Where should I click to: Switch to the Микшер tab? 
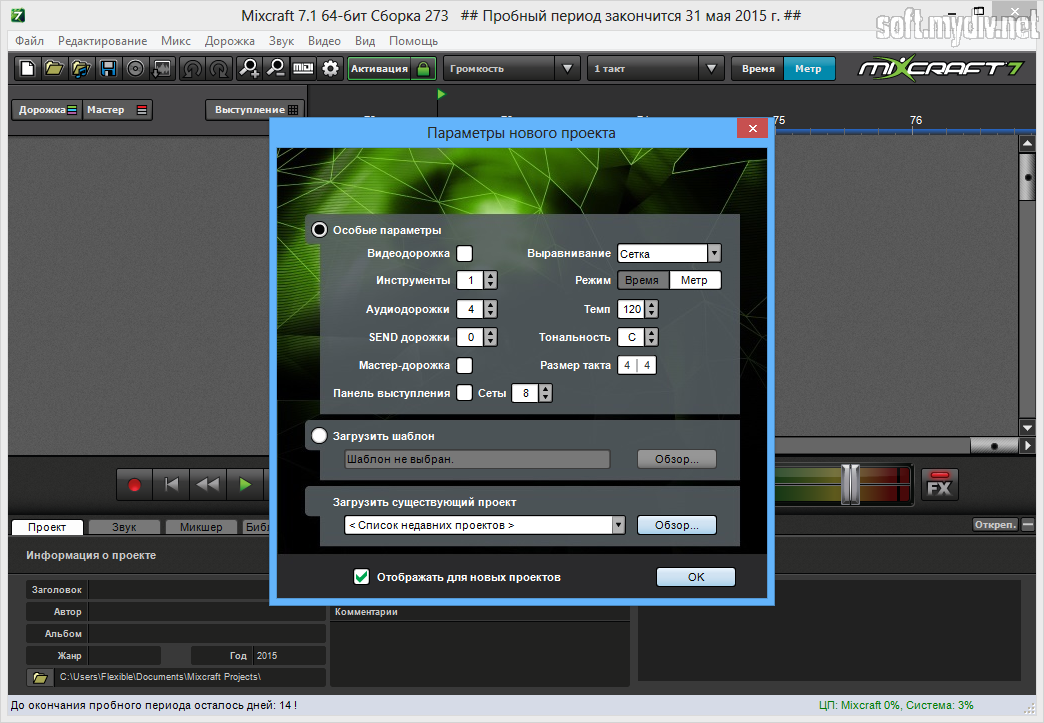click(201, 527)
